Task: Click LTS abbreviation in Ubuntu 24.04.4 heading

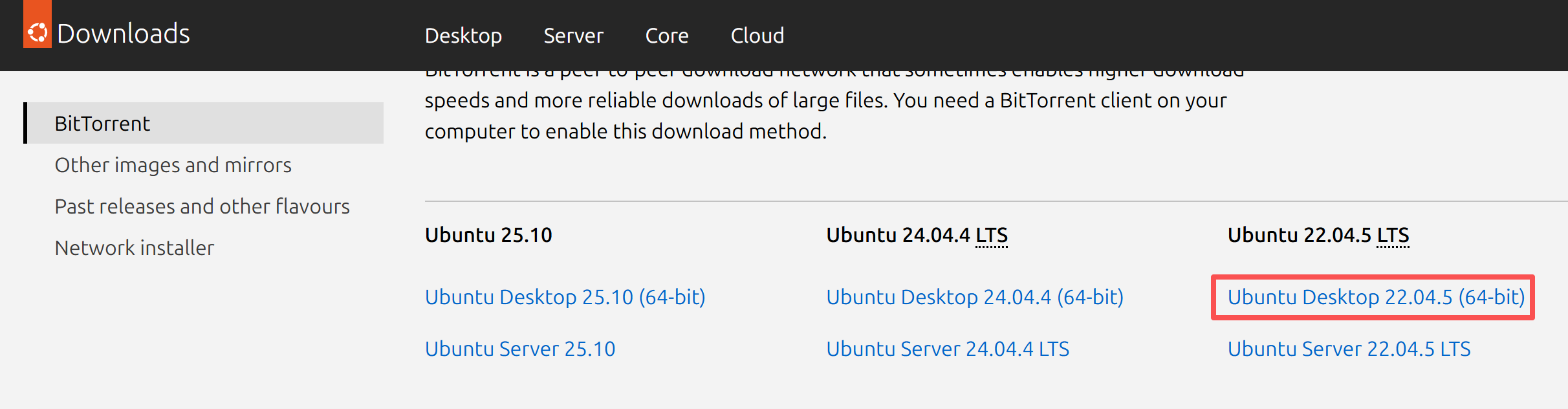Action: (x=992, y=235)
